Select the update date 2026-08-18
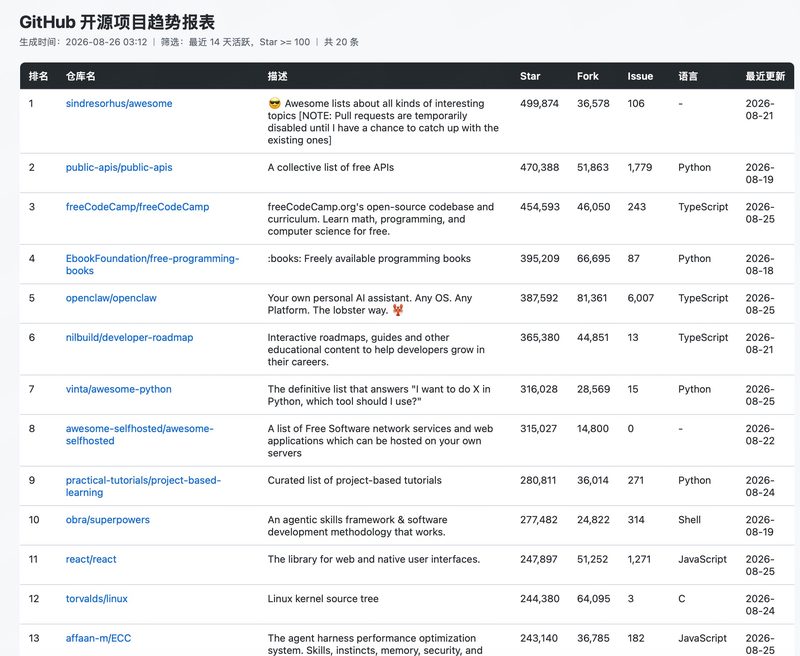The height and width of the screenshot is (656, 800). (760, 265)
